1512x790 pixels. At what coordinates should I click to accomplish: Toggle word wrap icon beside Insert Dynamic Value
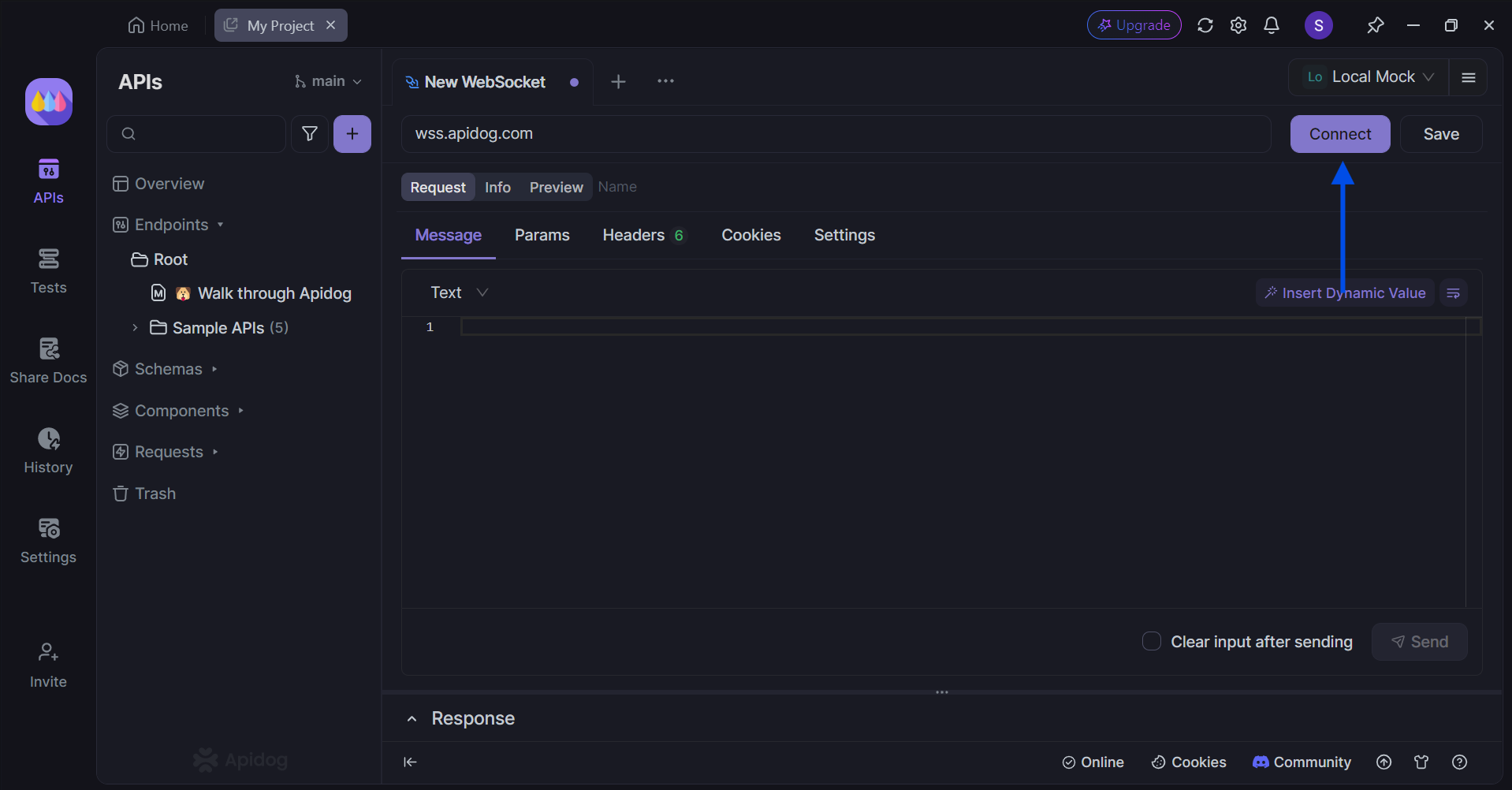point(1453,293)
